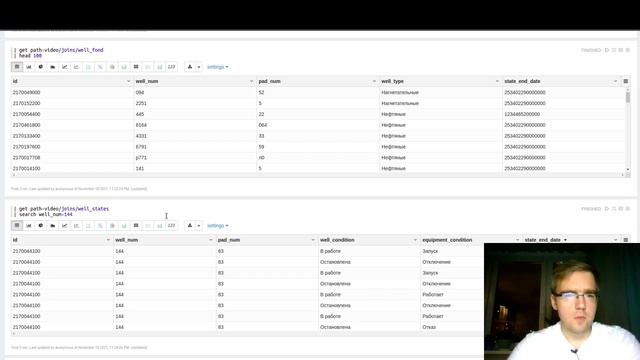Open state_end_date column menu in well_fond table
Screen dimensions: 640x360
pos(615,81)
